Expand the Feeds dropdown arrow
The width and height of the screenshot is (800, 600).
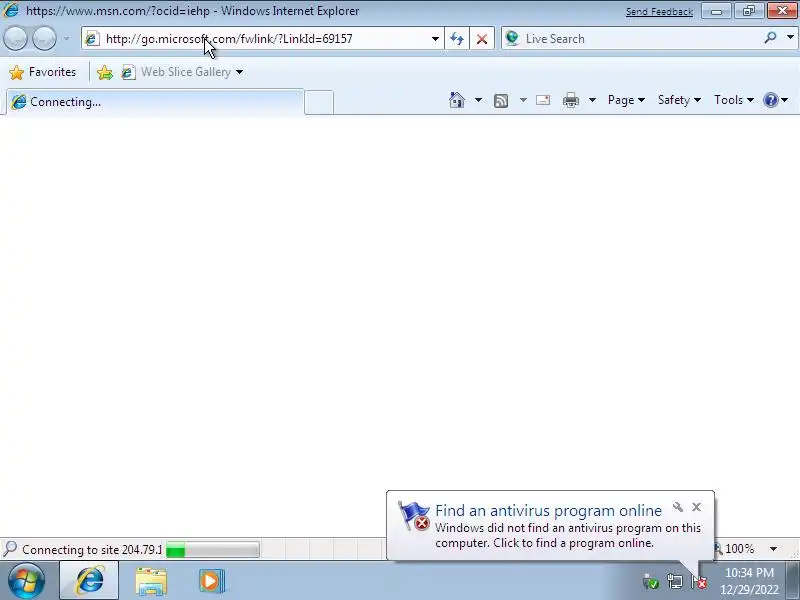tap(523, 100)
